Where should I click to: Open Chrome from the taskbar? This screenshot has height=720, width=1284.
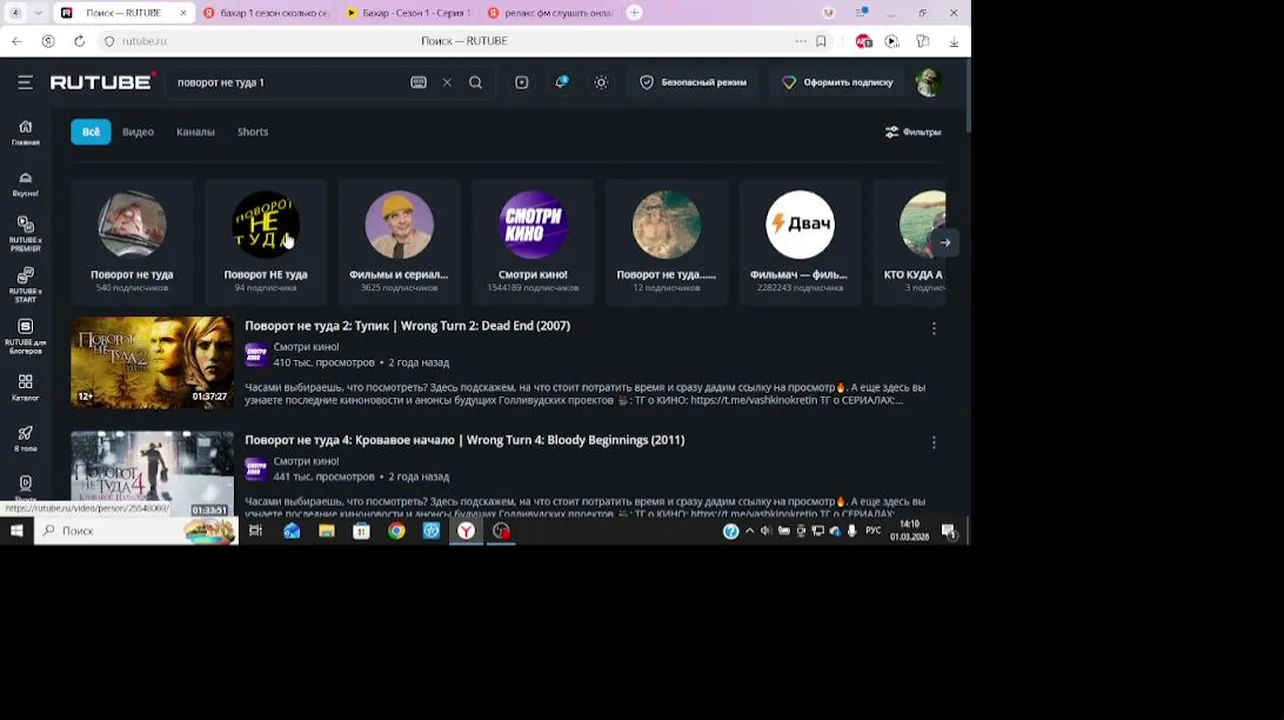coord(397,531)
